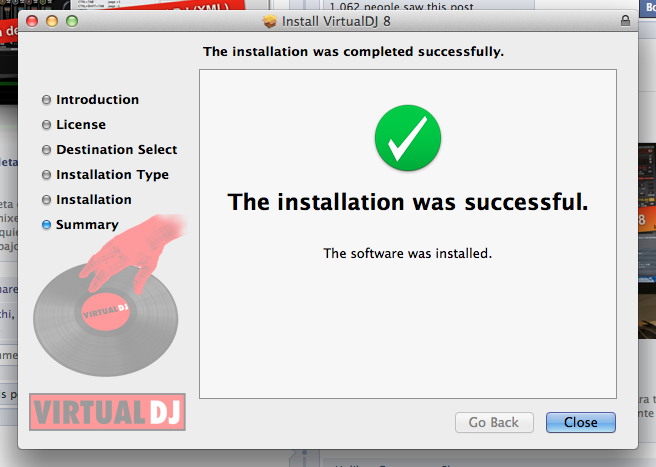Click the installer package icon beside title
Screen dimensions: 656x467
pyautogui.click(x=270, y=21)
